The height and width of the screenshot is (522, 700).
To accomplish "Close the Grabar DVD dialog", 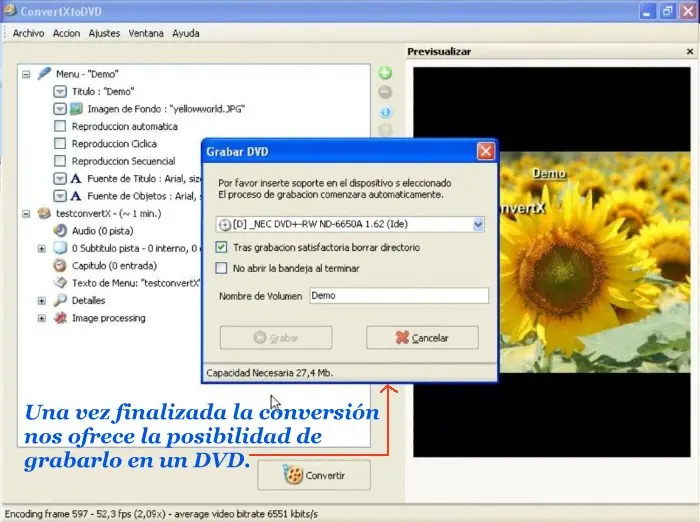I will click(486, 151).
